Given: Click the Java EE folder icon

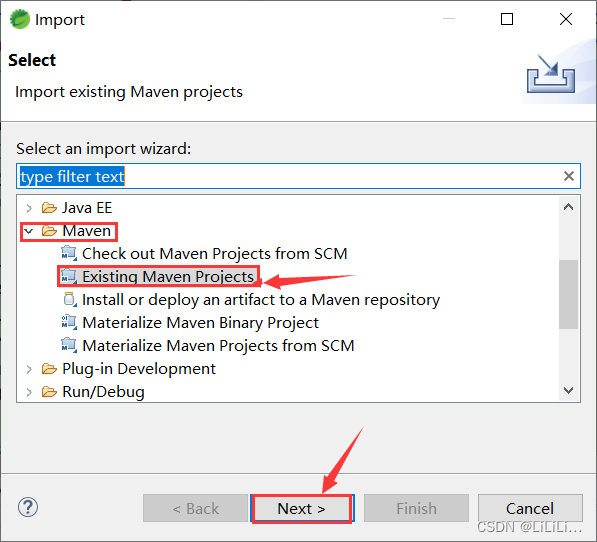Looking at the screenshot, I should coord(49,208).
